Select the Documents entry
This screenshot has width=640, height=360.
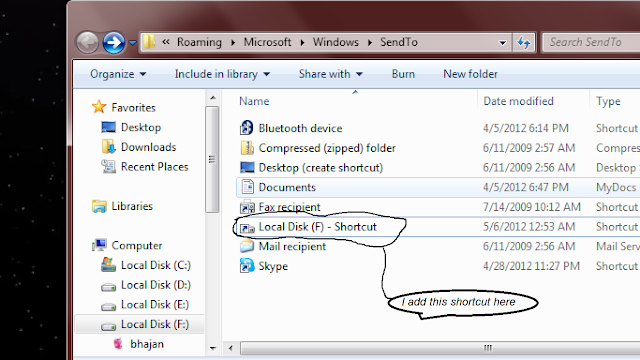tap(287, 187)
